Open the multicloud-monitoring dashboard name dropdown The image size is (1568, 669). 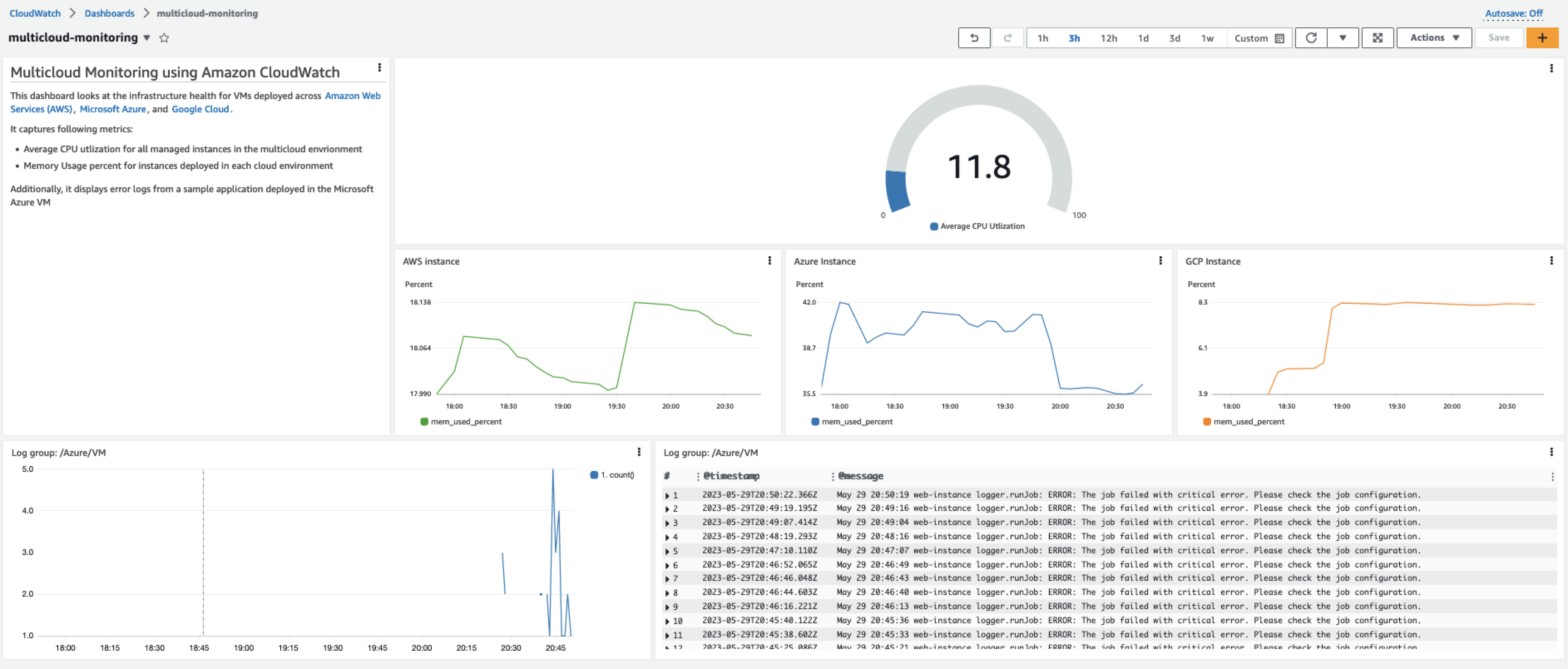point(147,37)
